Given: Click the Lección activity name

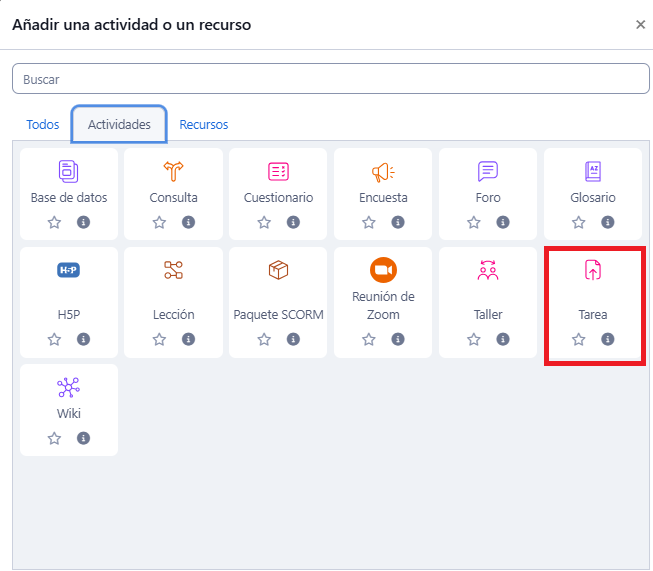Looking at the screenshot, I should (x=174, y=314).
